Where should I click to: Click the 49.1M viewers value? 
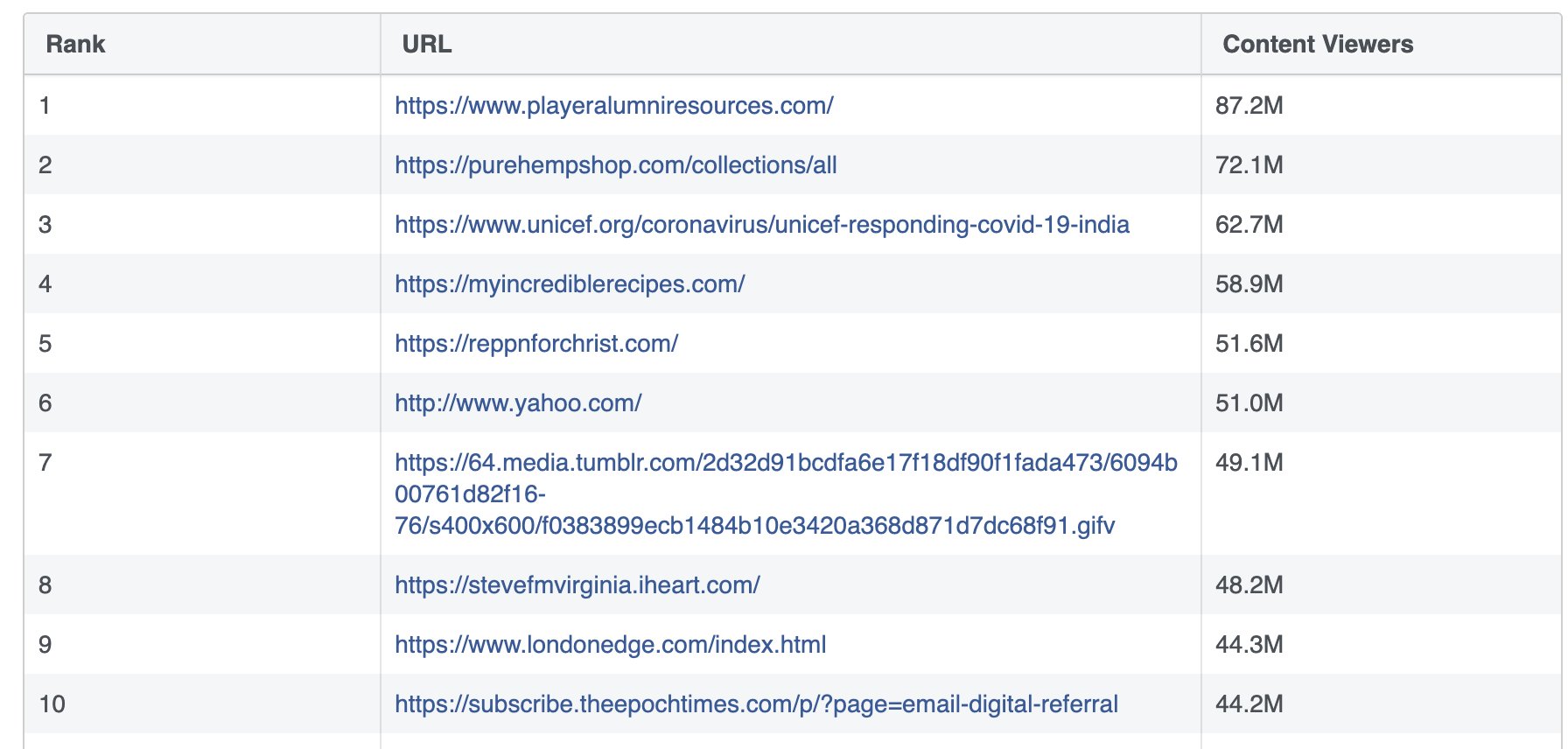pyautogui.click(x=1249, y=463)
